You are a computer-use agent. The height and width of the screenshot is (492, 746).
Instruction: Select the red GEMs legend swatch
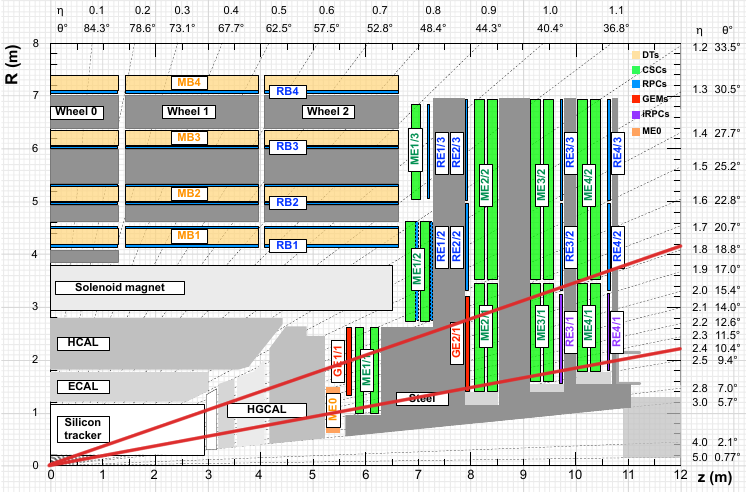[636, 99]
